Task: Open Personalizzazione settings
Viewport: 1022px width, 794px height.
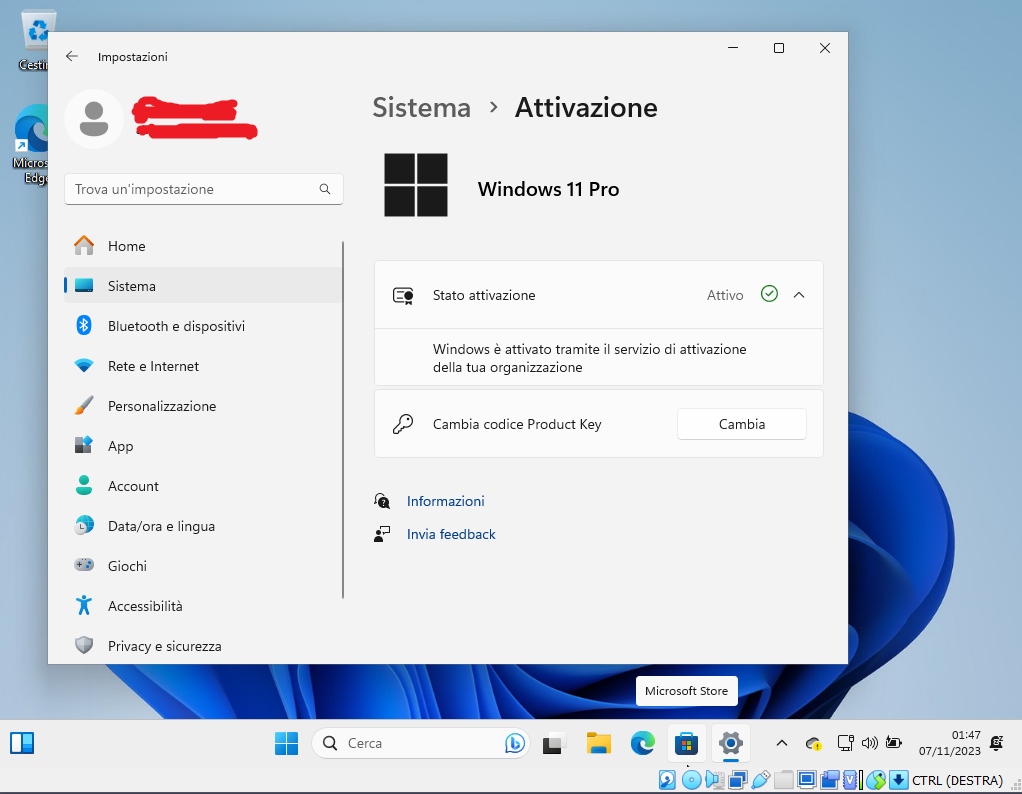Action: [x=203, y=406]
